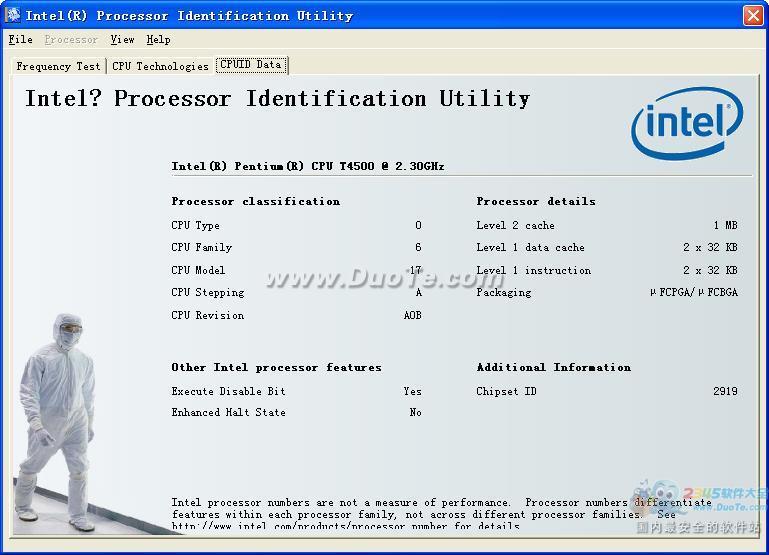Viewport: 769px width, 555px height.
Task: Click the CPU Revision value A0B
Action: tap(412, 315)
